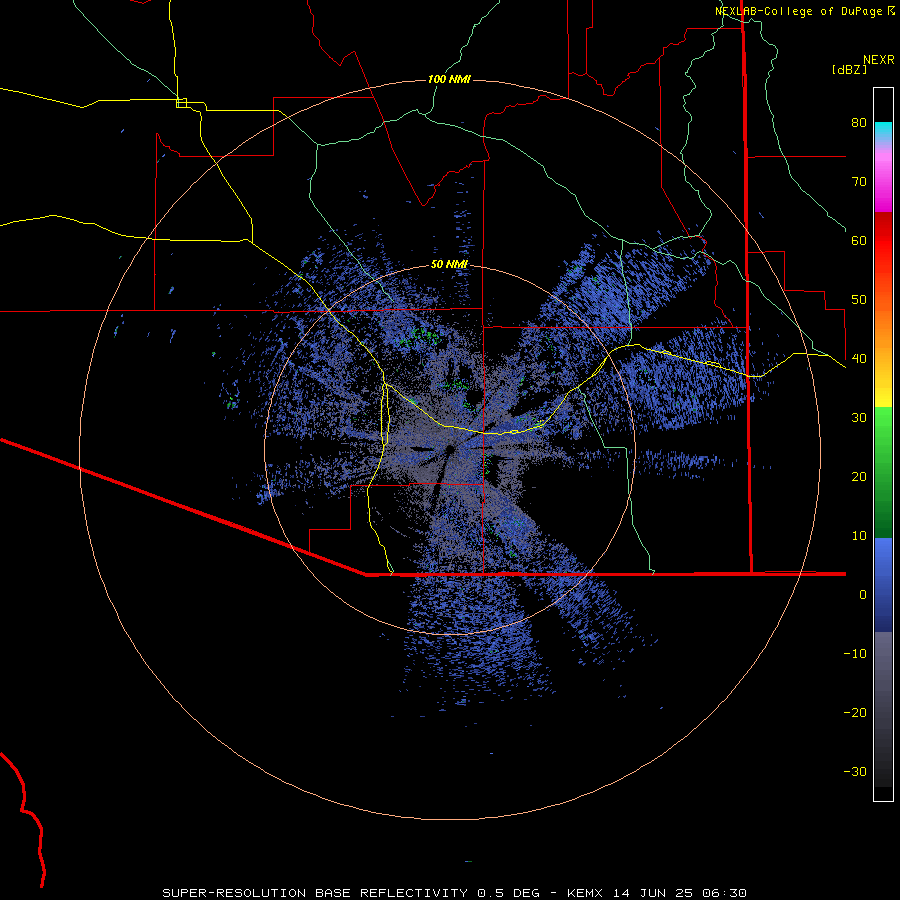Click the 30 value on the dBZ scale
The width and height of the screenshot is (900, 900).
pyautogui.click(x=859, y=418)
